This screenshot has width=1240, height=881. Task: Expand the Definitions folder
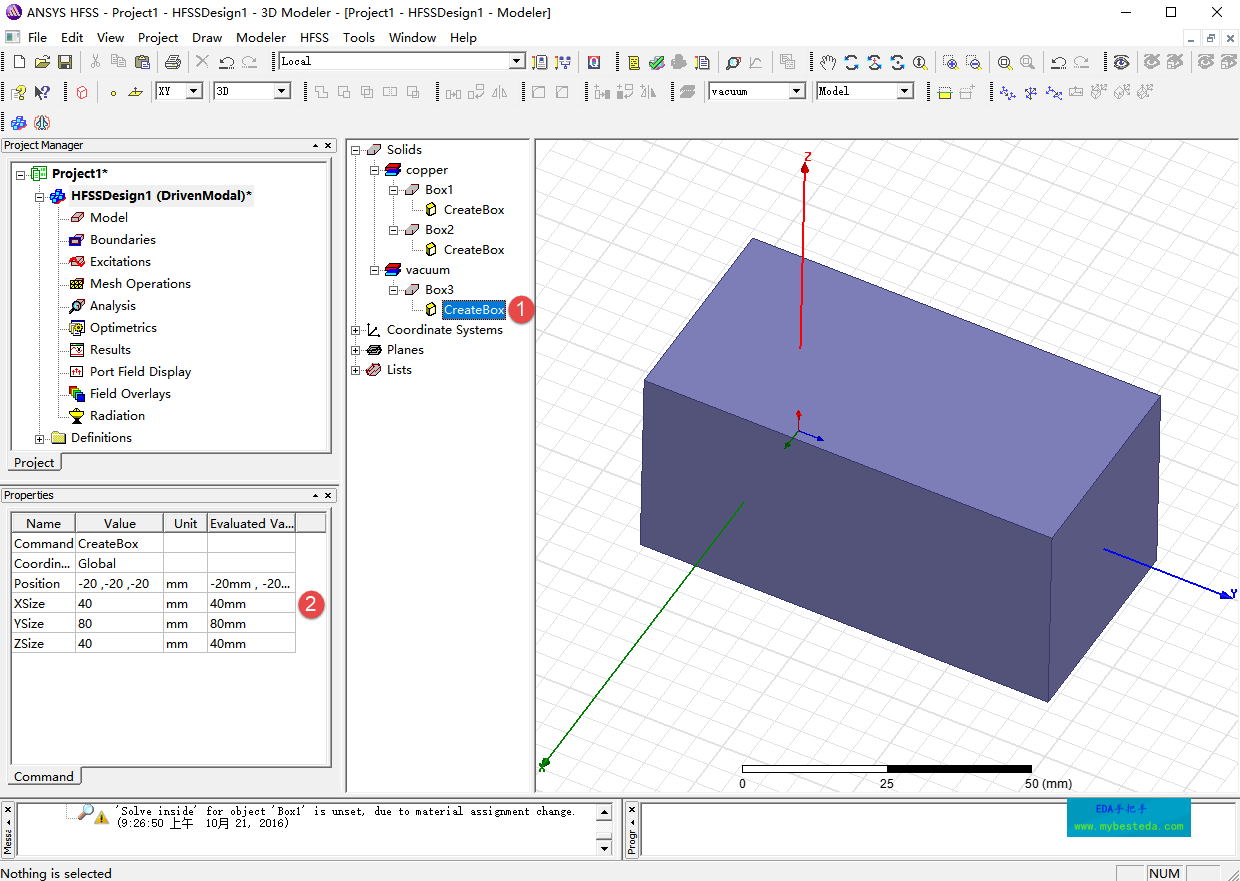tap(40, 438)
